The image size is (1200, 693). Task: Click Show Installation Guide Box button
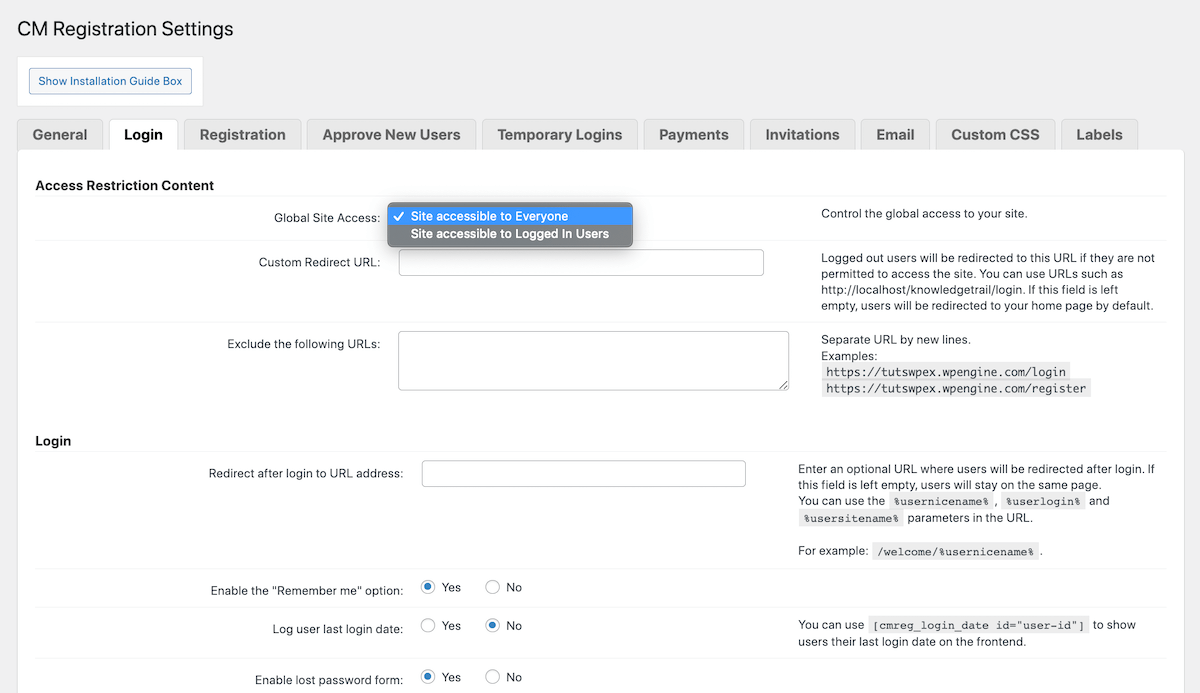coord(110,81)
